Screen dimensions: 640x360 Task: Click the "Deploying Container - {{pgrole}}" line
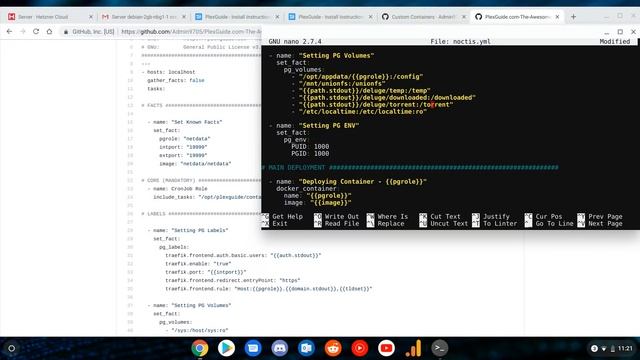click(348, 181)
